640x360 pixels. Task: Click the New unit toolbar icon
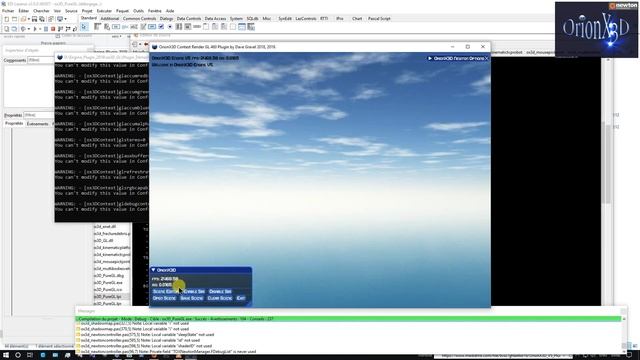point(7,19)
